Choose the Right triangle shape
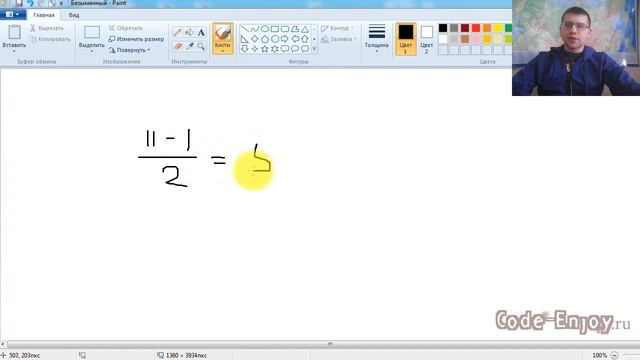The image size is (640, 360). pos(244,39)
